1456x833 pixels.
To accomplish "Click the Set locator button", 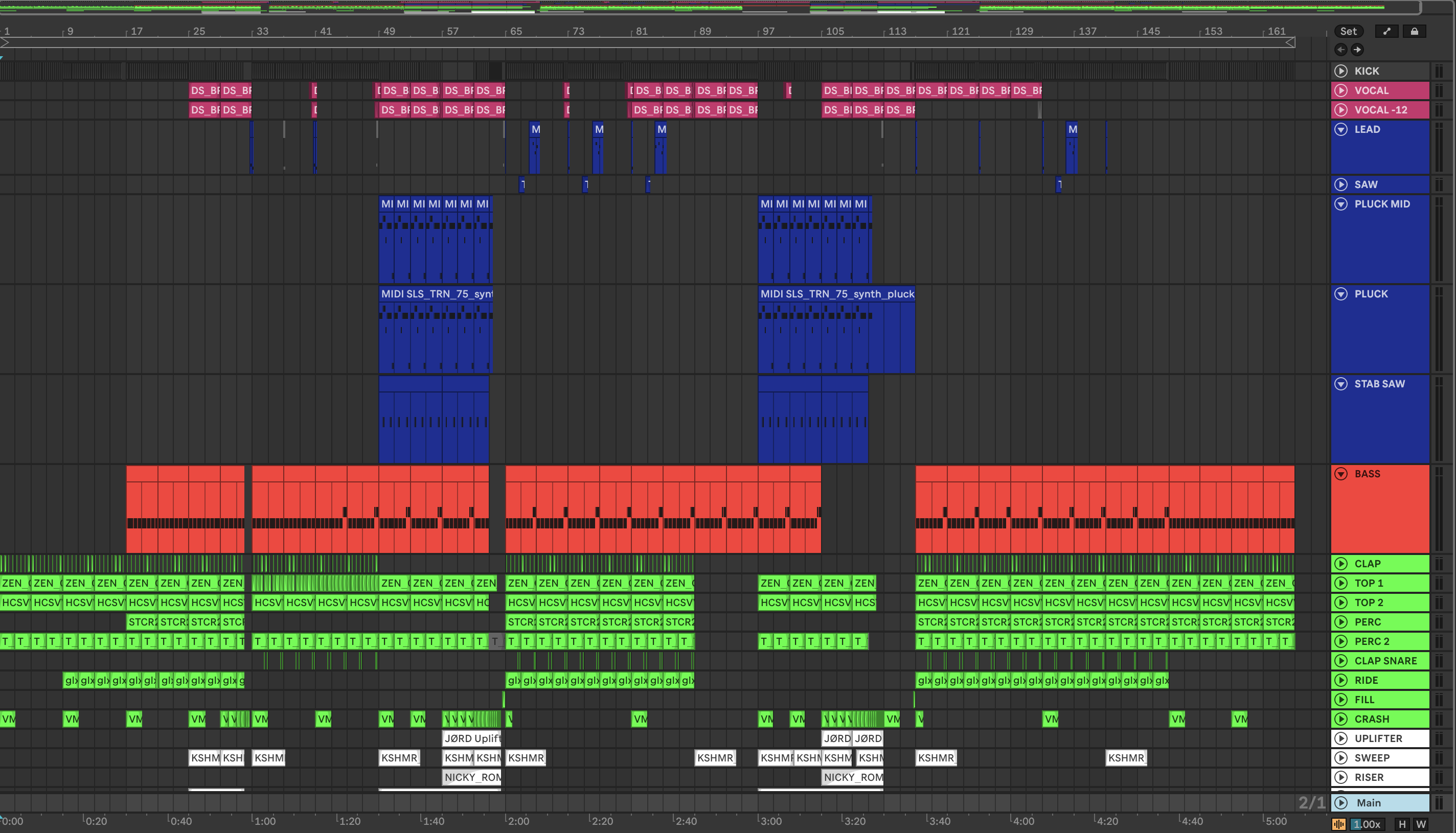I will [1349, 32].
